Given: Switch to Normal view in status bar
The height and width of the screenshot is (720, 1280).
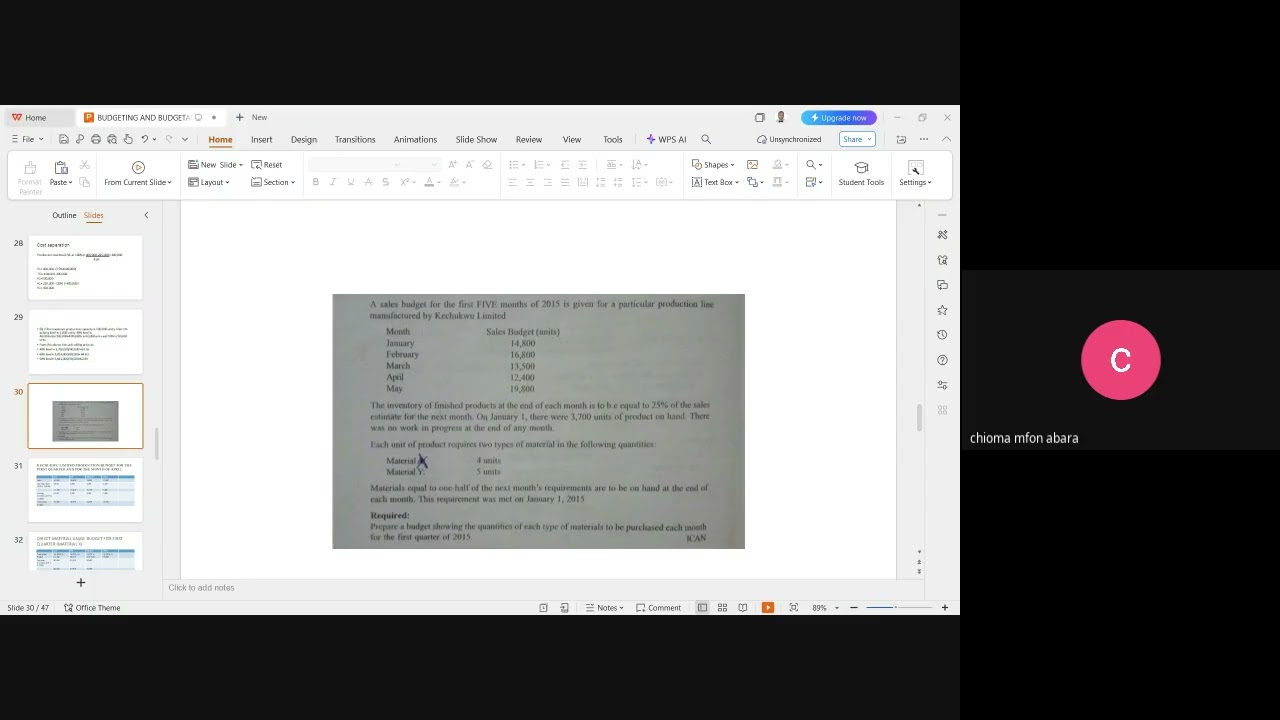Looking at the screenshot, I should point(702,608).
